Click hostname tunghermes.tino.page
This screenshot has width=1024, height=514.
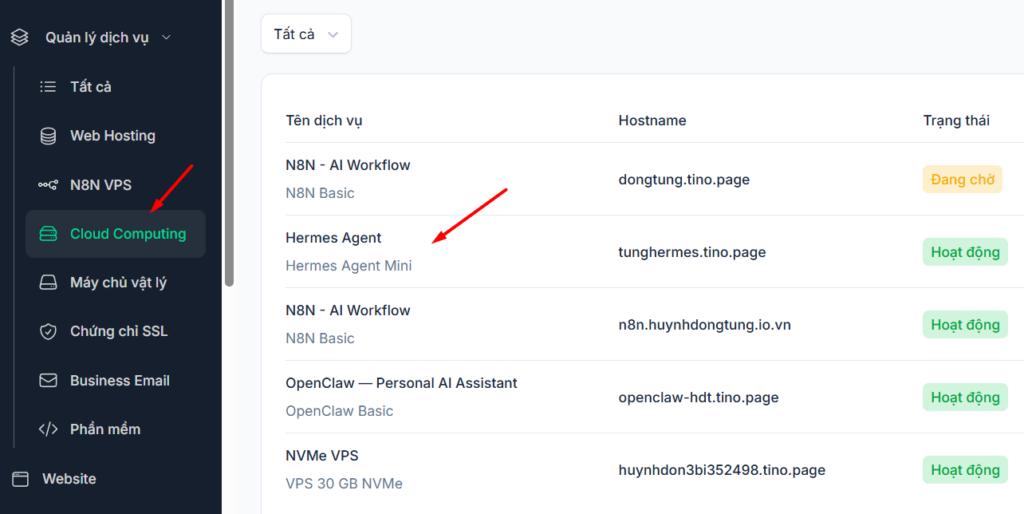point(692,252)
